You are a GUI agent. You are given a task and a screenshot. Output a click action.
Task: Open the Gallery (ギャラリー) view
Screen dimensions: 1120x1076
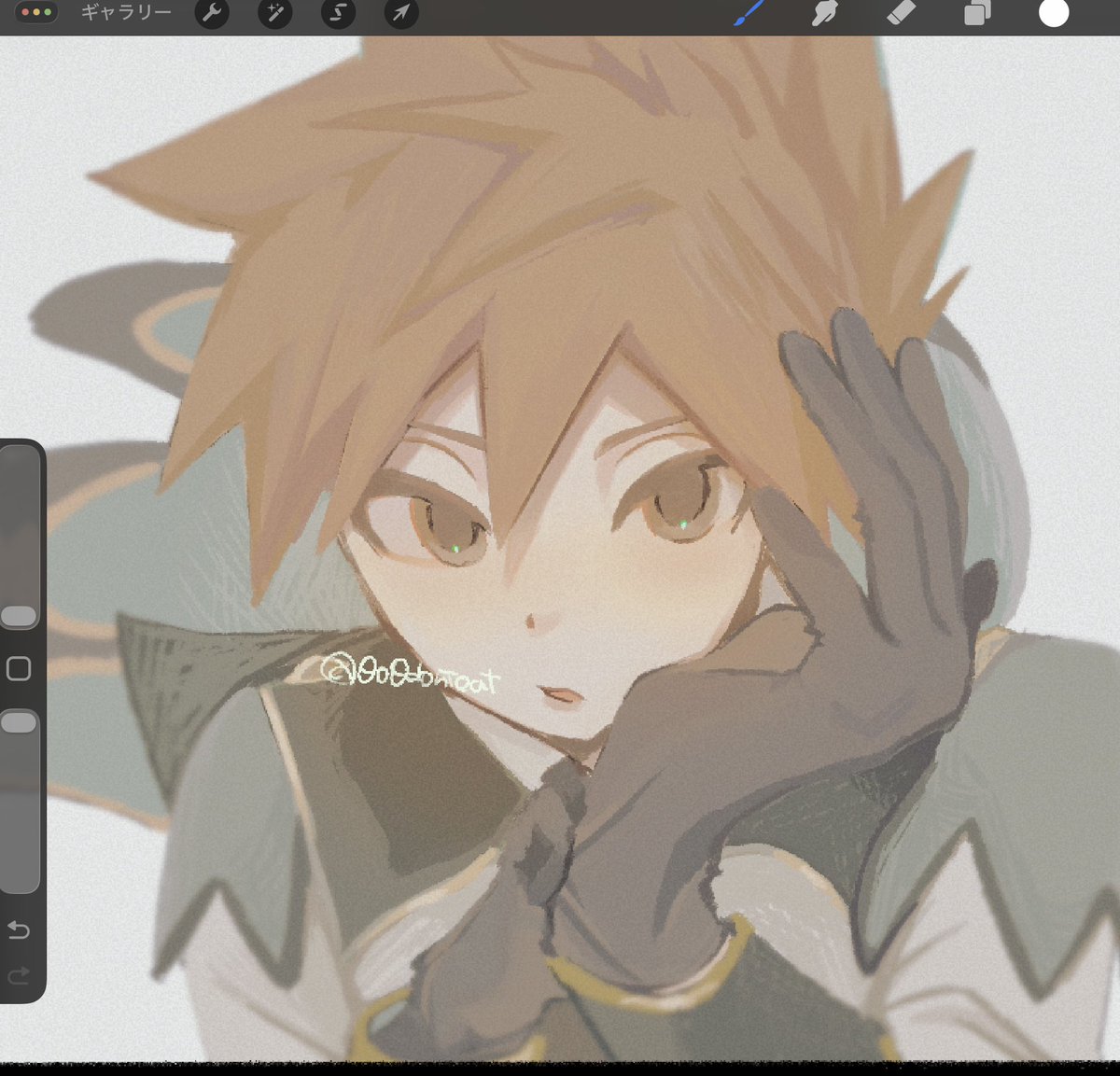(x=126, y=13)
